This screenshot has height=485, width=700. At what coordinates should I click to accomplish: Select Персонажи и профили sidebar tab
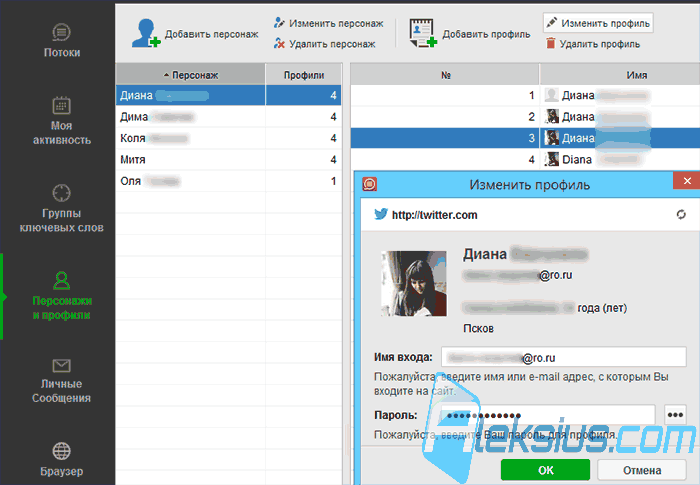(x=62, y=296)
